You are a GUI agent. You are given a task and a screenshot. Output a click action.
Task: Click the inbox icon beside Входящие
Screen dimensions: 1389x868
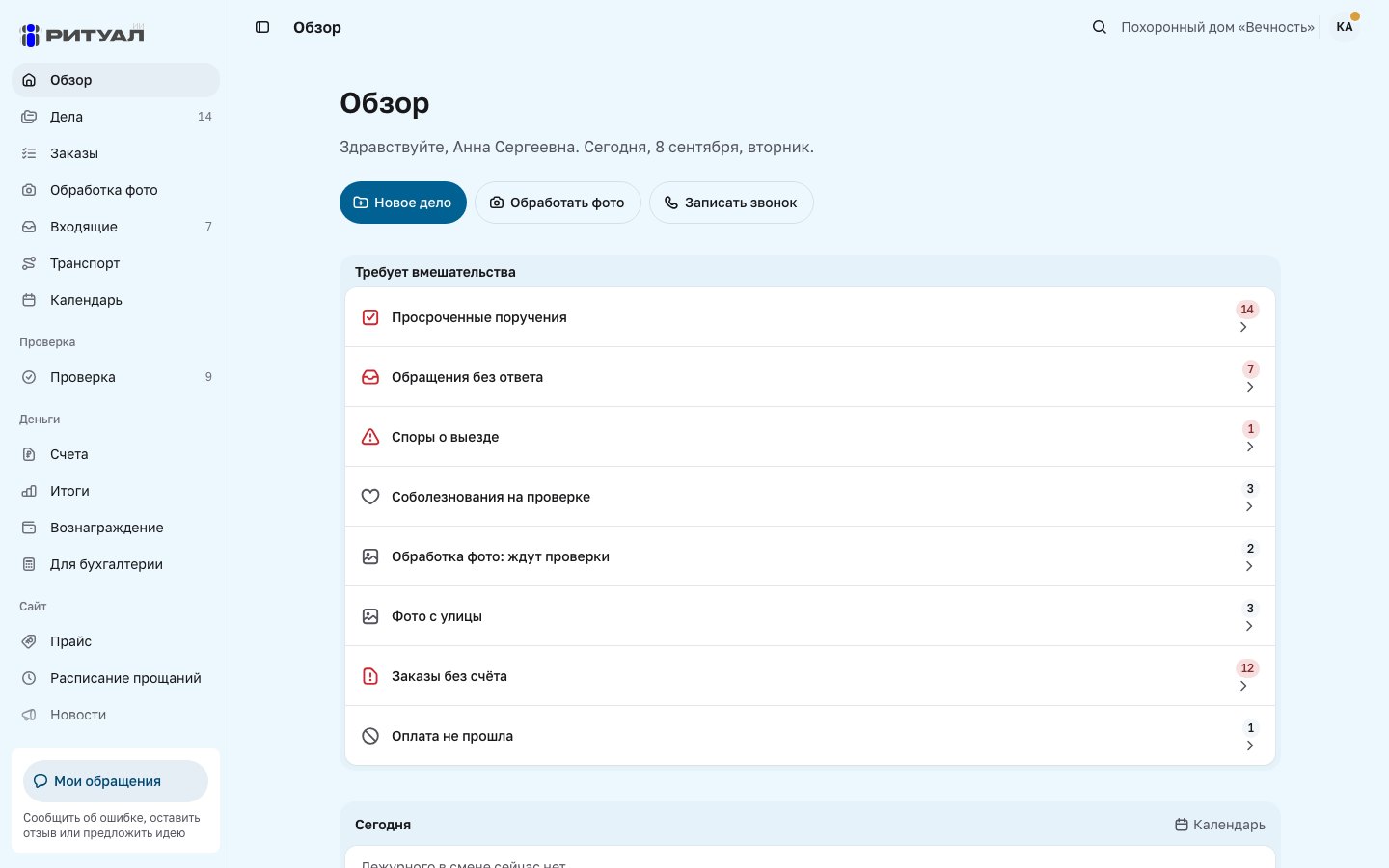click(x=29, y=227)
